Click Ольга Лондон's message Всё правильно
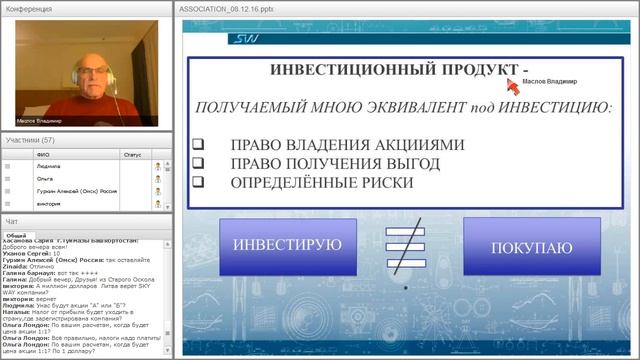The width and height of the screenshot is (640, 360). [82, 338]
